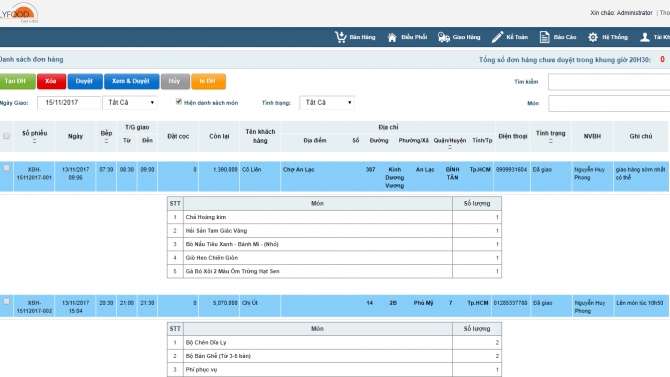Image resolution: width=670 pixels, height=377 pixels.
Task: Click order number XBH-15112017-001
Action: 34,174
